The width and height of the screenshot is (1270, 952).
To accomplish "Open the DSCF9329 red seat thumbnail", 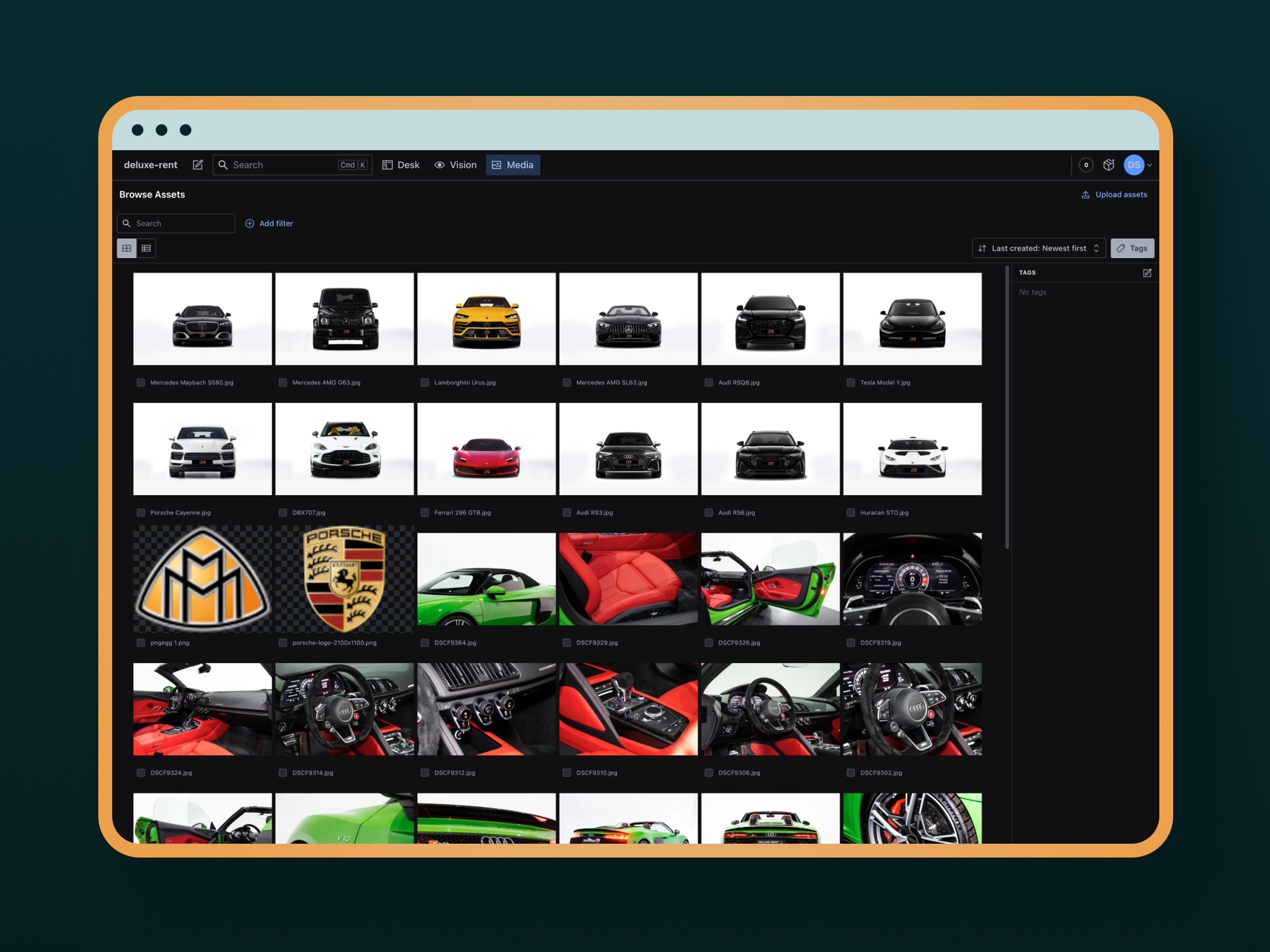I will 628,579.
